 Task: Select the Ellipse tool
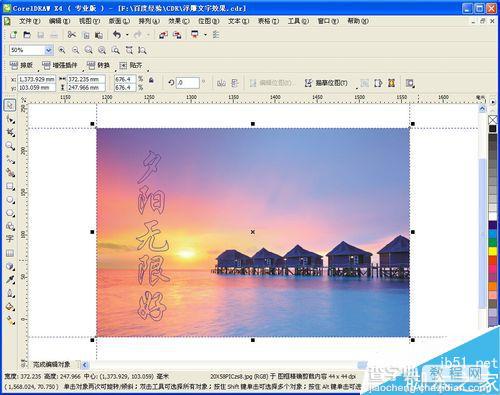pyautogui.click(x=10, y=199)
